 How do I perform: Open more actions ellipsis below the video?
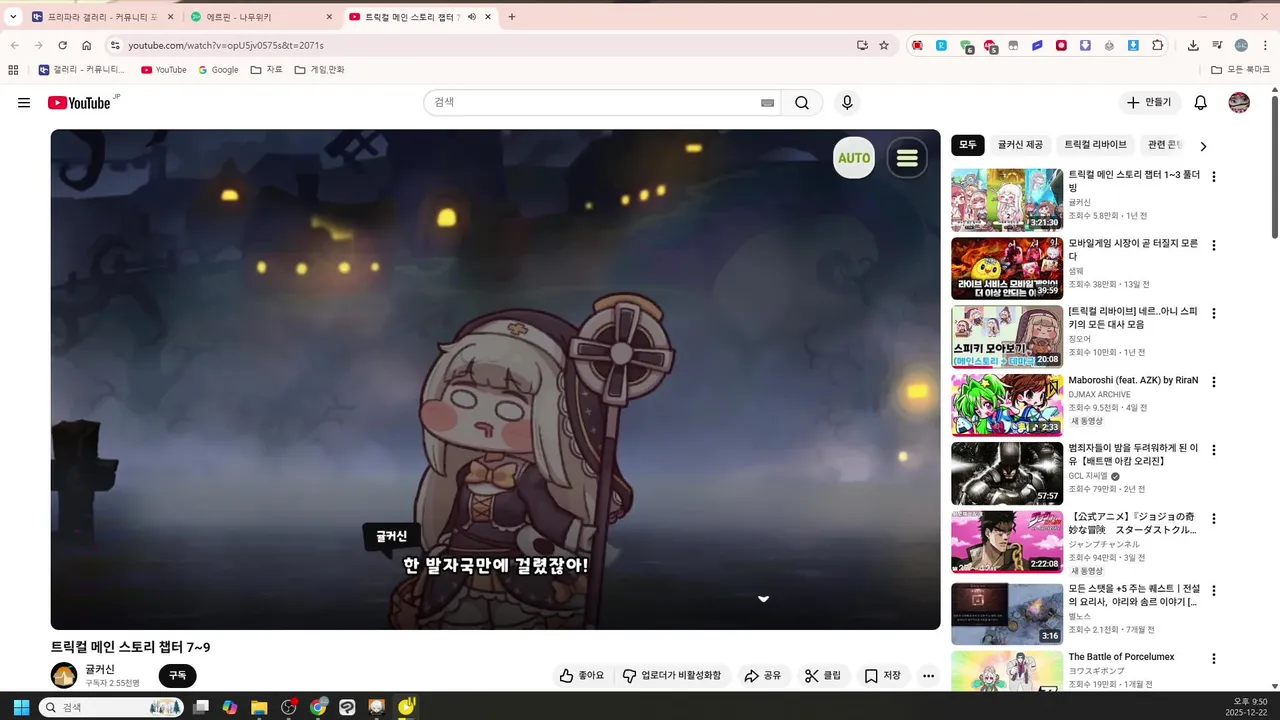pyautogui.click(x=928, y=676)
